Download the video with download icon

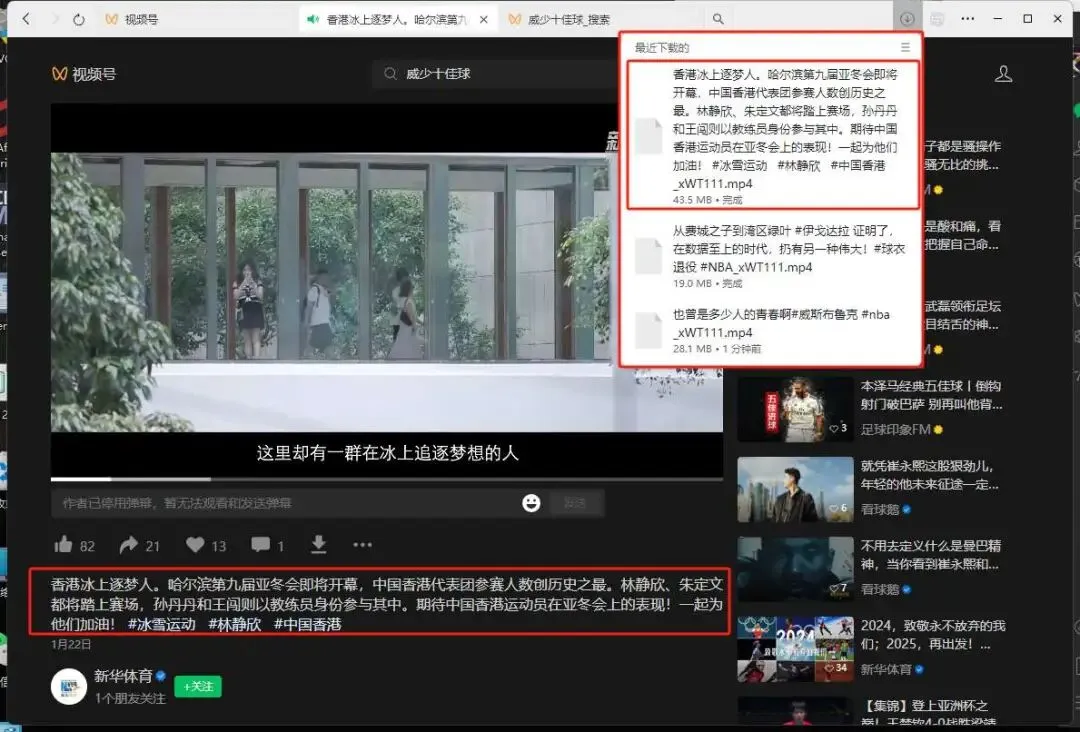coord(318,545)
